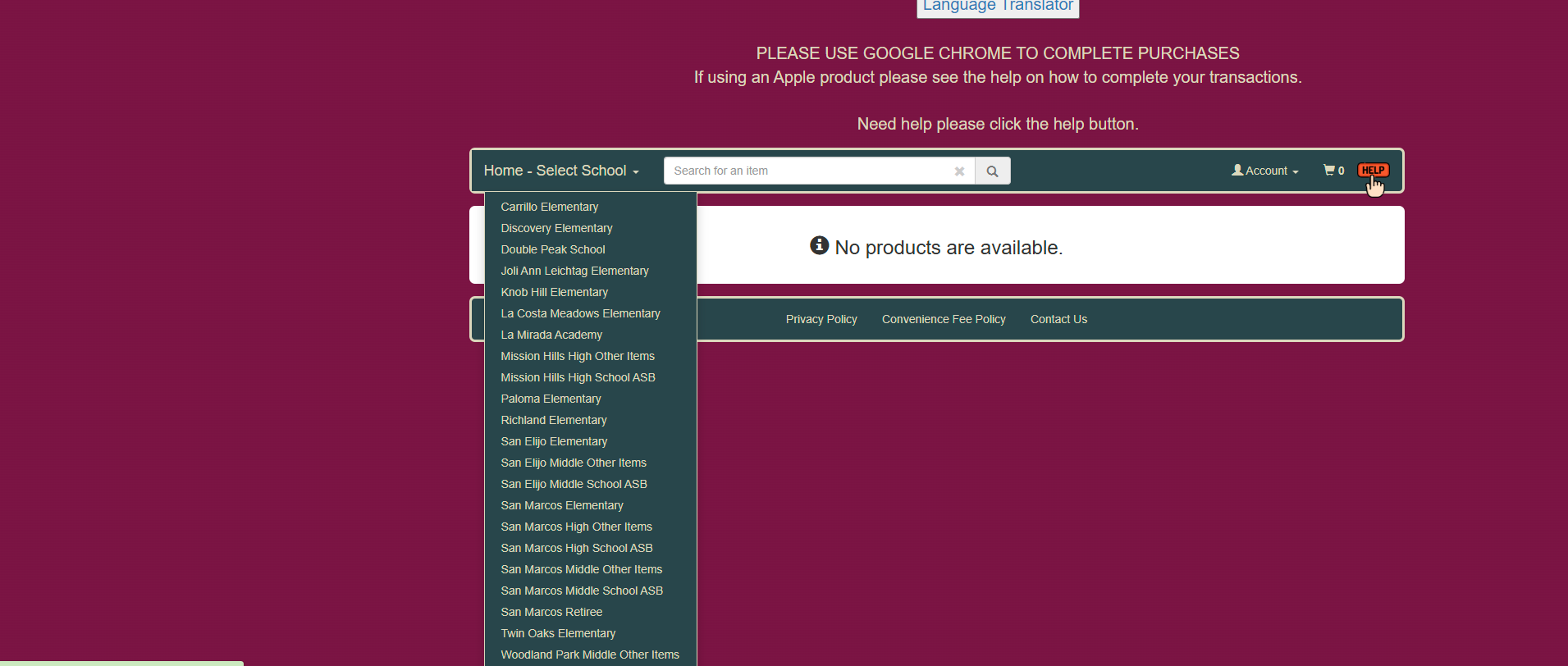Image resolution: width=1568 pixels, height=666 pixels.
Task: Click in the Search for an item field
Action: click(808, 171)
